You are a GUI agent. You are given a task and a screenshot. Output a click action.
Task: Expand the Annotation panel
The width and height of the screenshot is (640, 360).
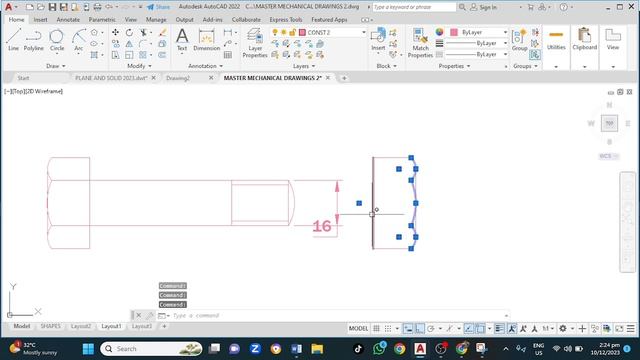pos(206,66)
